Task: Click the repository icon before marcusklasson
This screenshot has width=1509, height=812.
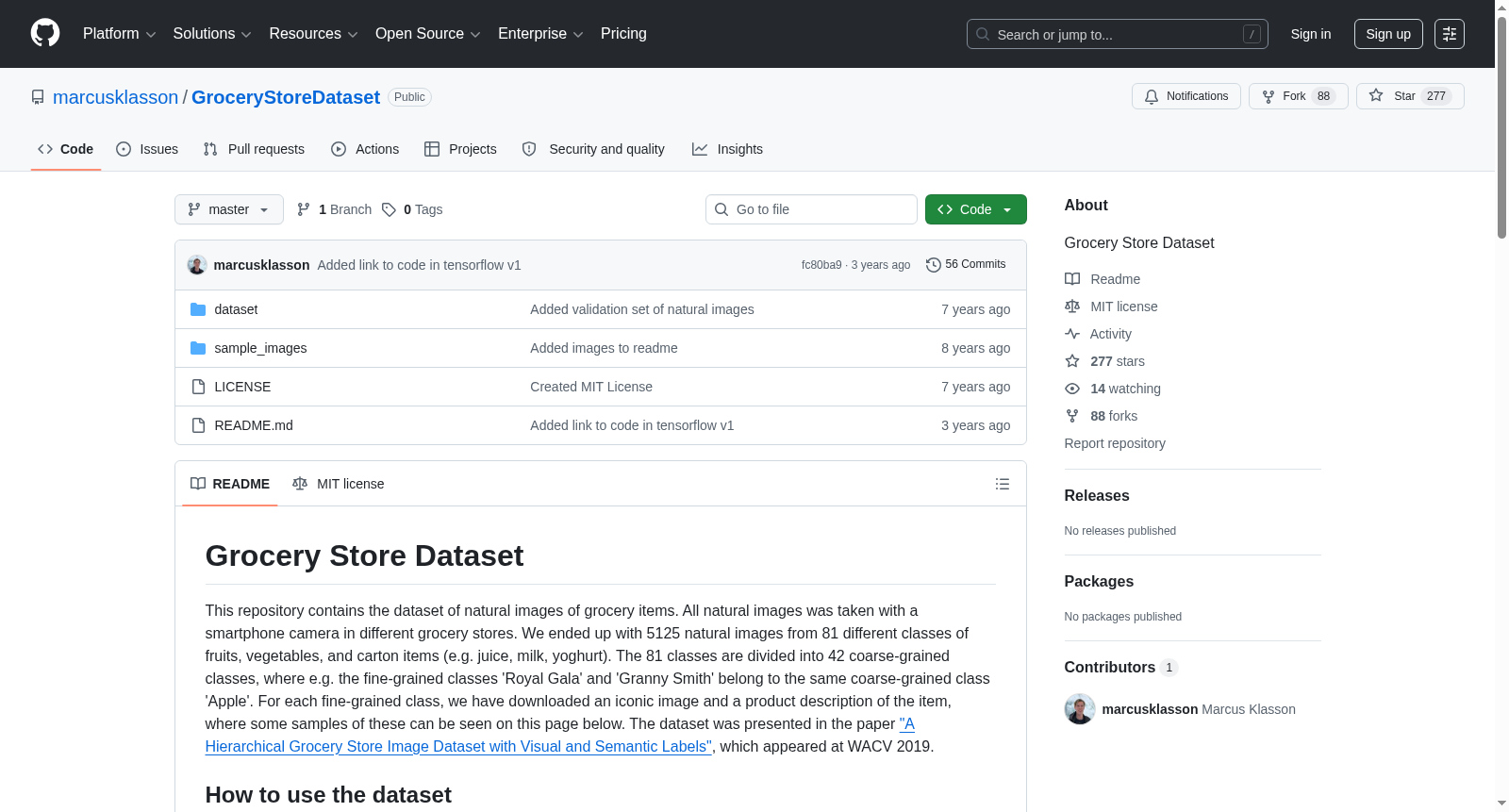Action: pos(38,97)
